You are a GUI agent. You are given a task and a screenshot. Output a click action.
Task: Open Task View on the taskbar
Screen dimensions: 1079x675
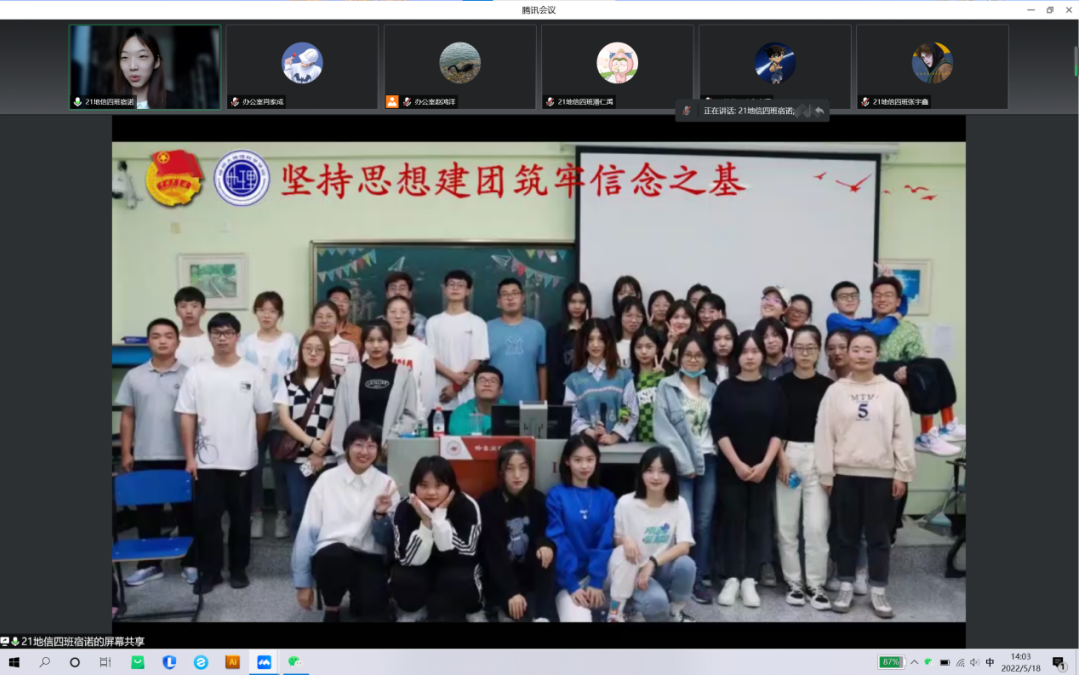(x=105, y=662)
